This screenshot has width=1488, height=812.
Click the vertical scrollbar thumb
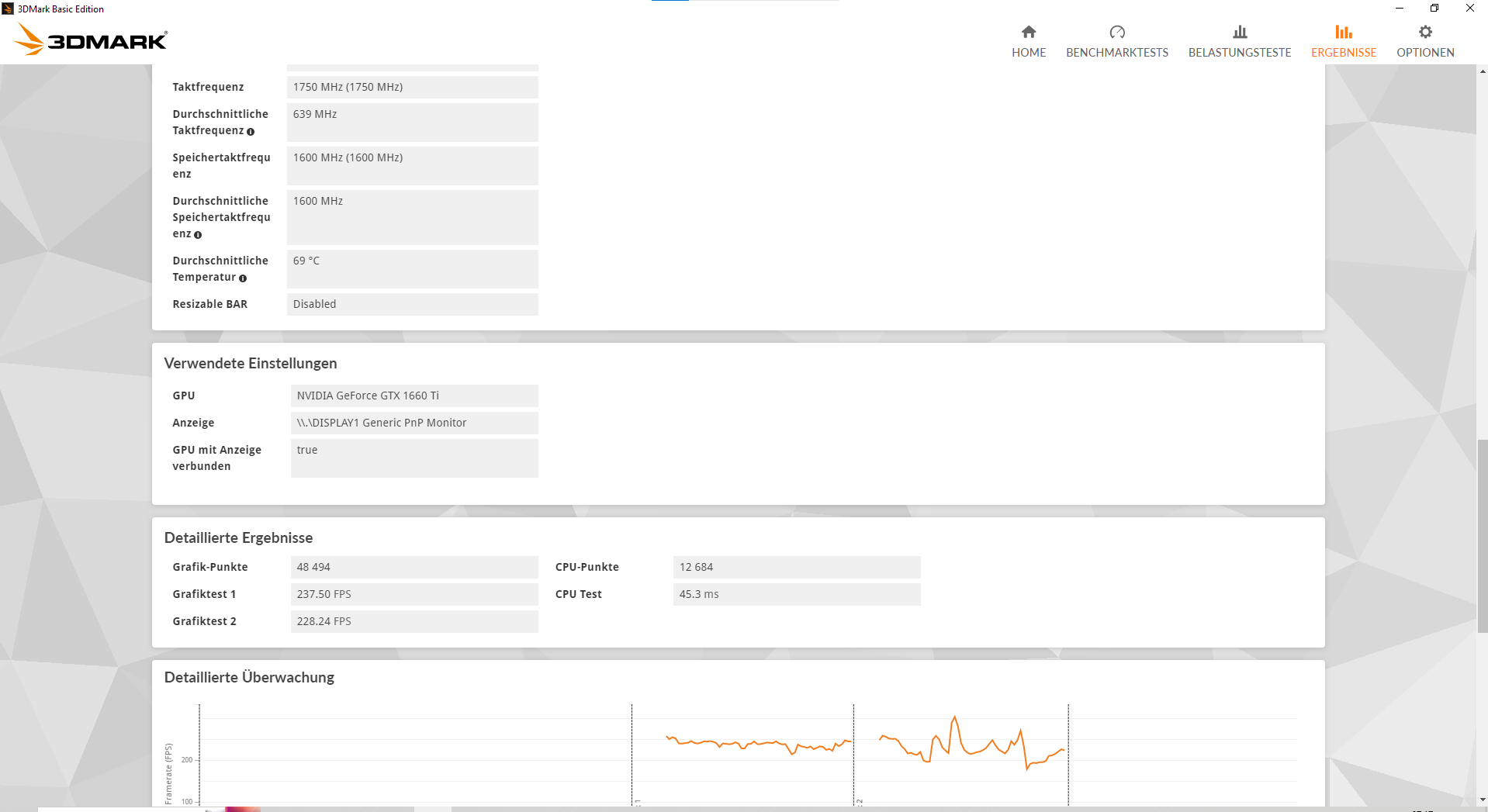1483,537
